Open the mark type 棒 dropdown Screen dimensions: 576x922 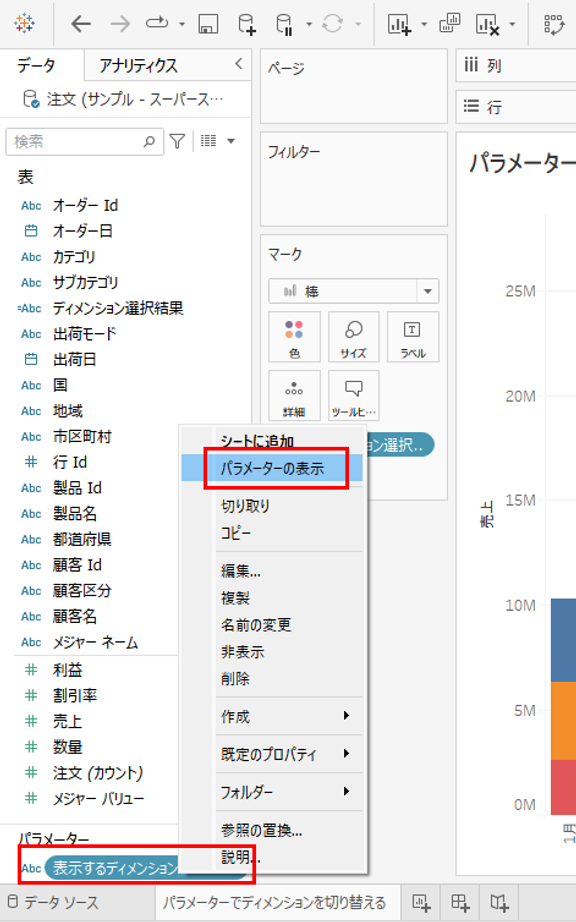coord(354,291)
